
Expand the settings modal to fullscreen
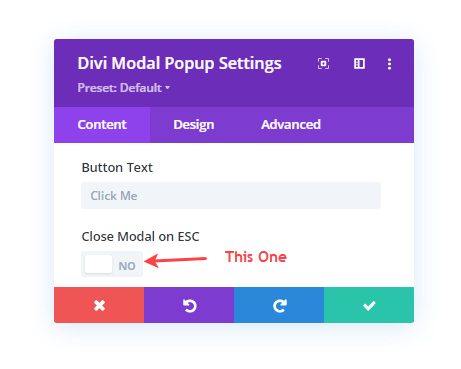click(x=323, y=63)
